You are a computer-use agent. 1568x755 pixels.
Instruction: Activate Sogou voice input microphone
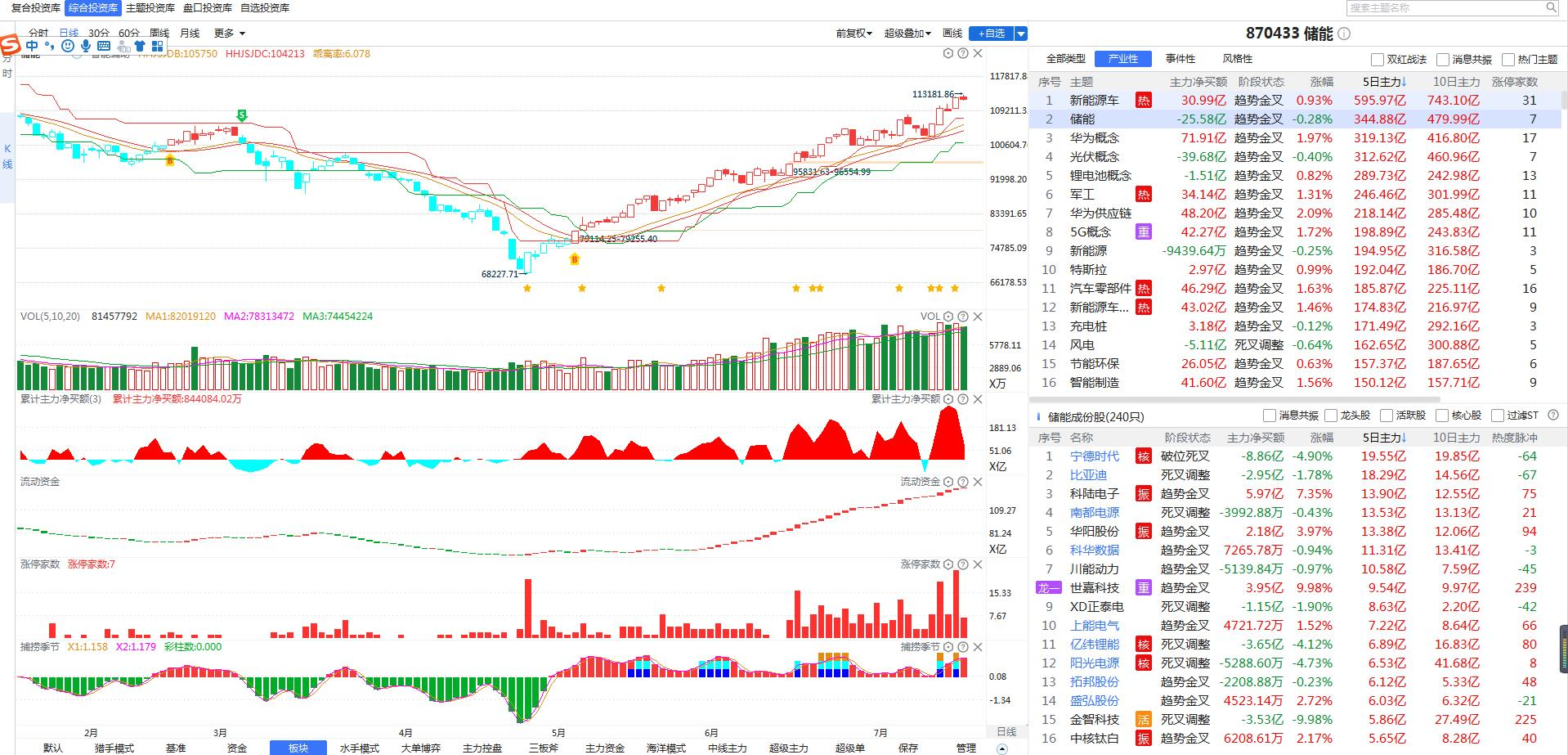click(x=86, y=46)
